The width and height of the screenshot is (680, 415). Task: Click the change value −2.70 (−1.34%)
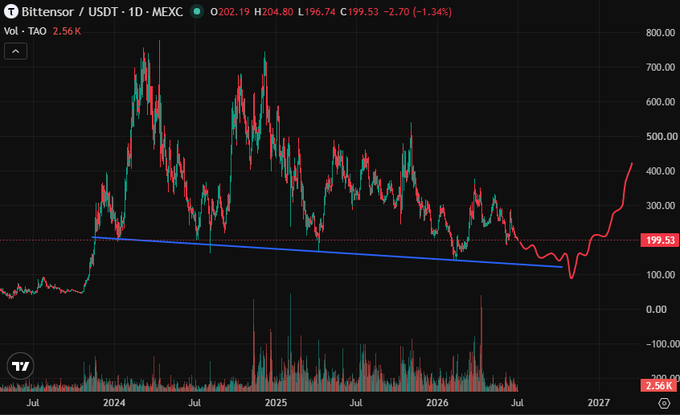pos(418,12)
